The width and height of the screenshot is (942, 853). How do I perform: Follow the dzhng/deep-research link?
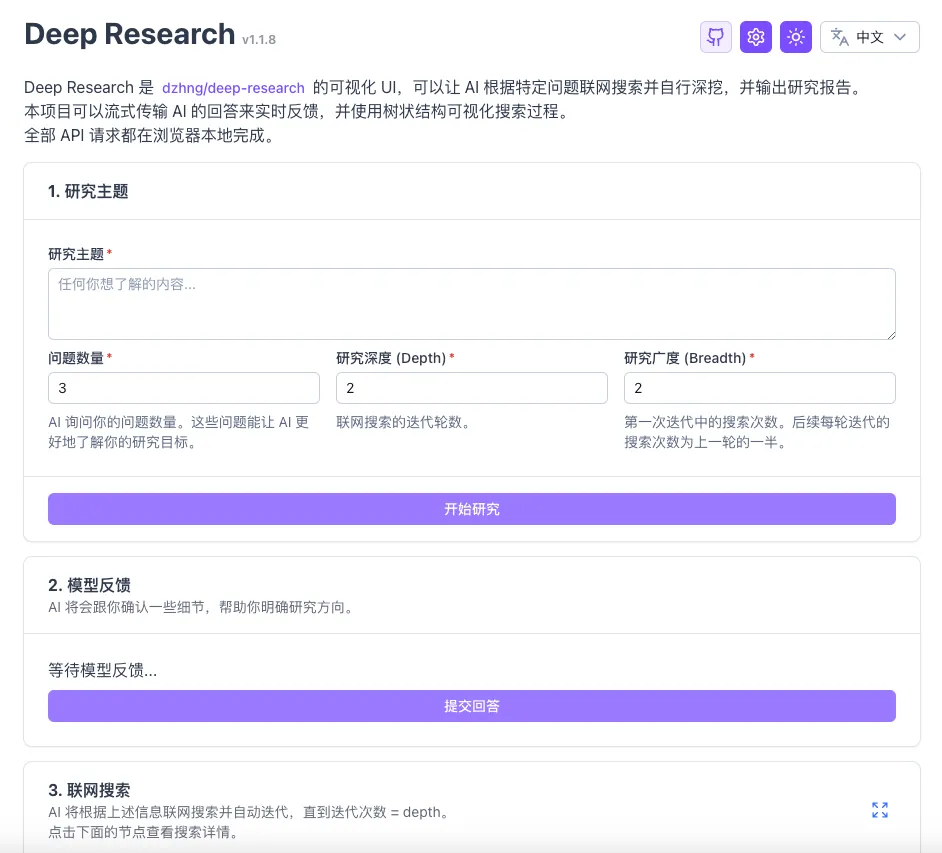click(x=233, y=88)
